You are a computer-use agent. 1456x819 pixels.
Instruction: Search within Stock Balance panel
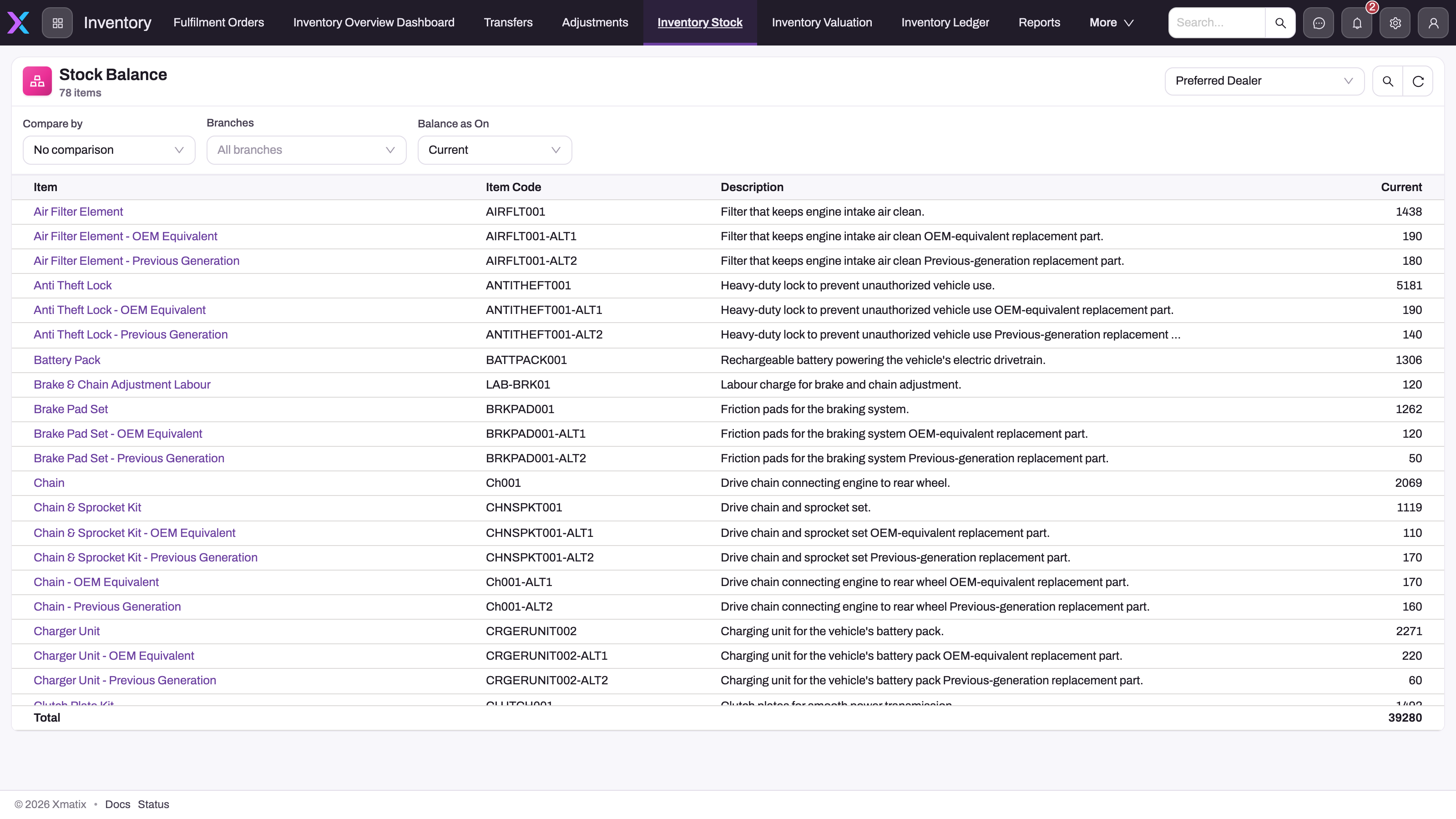tap(1388, 81)
